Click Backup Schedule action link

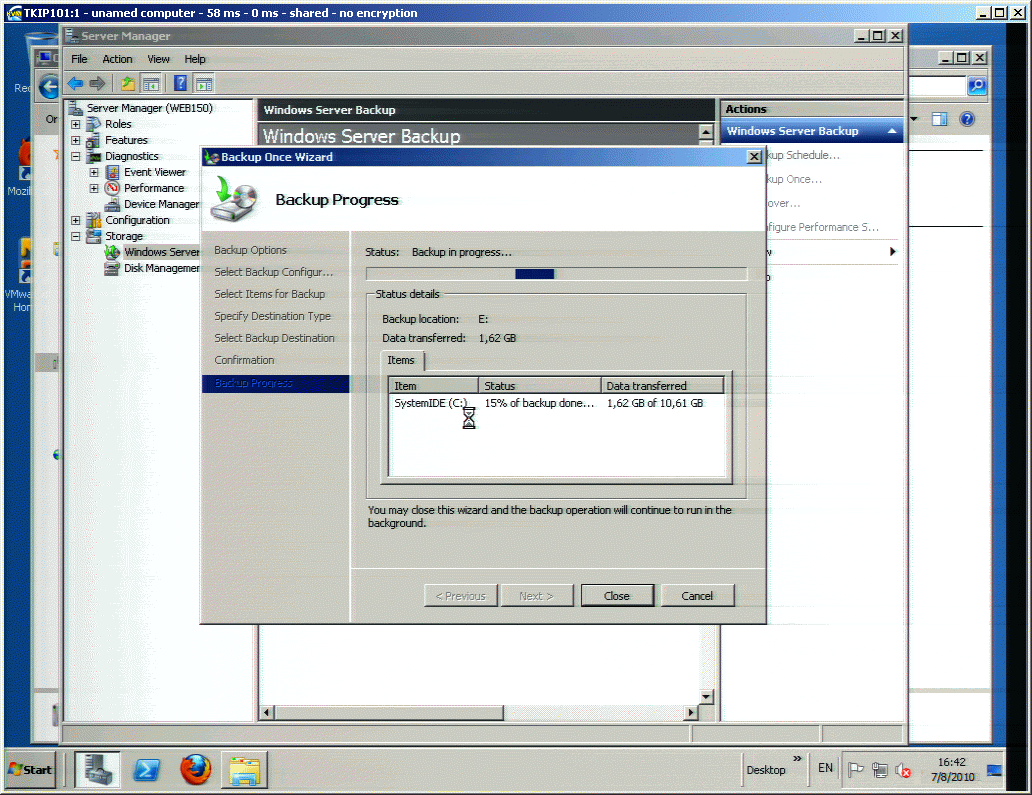pos(804,155)
